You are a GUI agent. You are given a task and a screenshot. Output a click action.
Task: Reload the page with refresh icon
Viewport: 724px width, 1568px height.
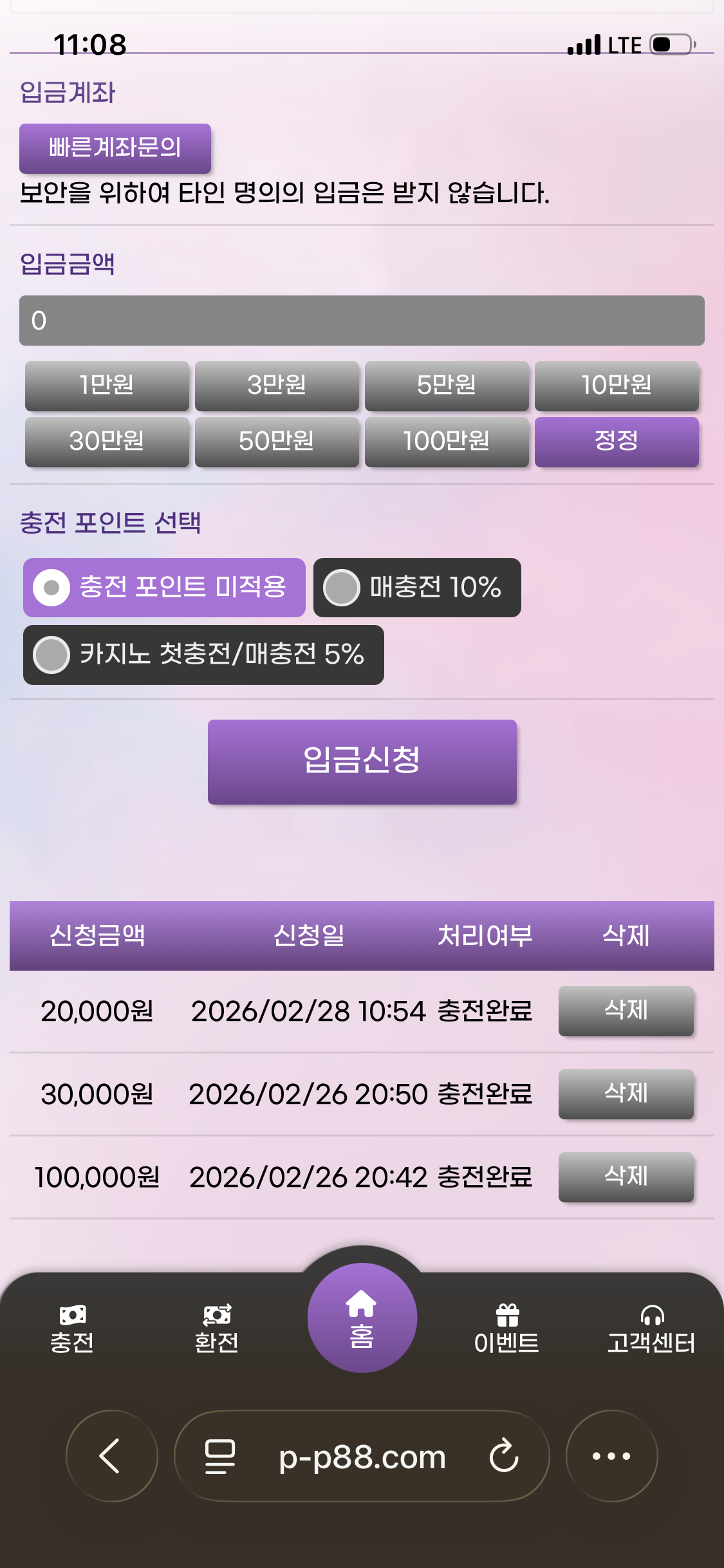click(503, 1456)
